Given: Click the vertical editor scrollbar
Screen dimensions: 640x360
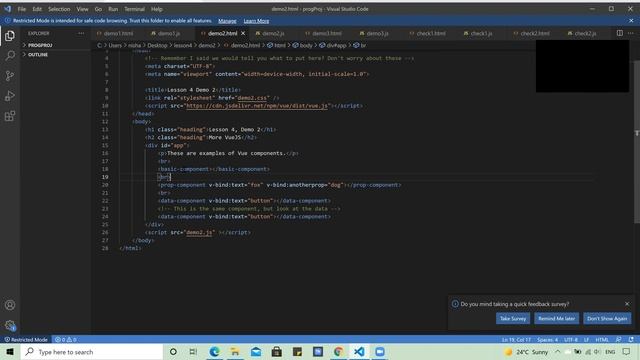Looking at the screenshot, I should tap(636, 141).
